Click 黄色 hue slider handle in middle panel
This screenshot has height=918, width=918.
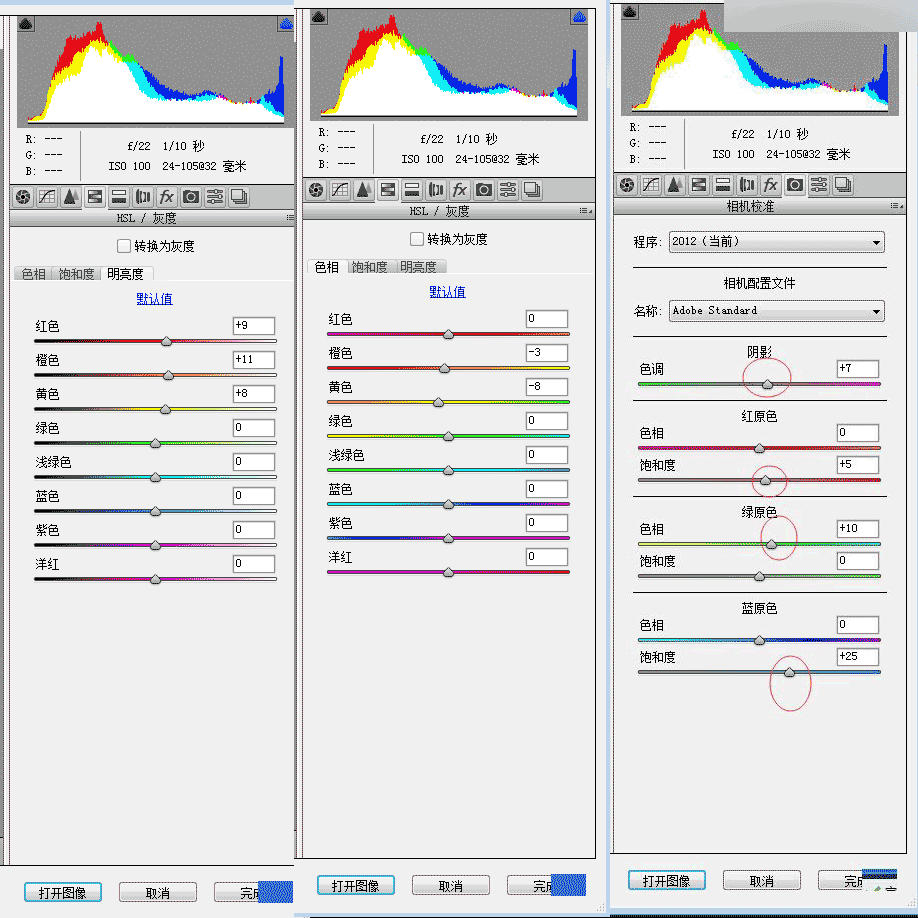point(439,402)
